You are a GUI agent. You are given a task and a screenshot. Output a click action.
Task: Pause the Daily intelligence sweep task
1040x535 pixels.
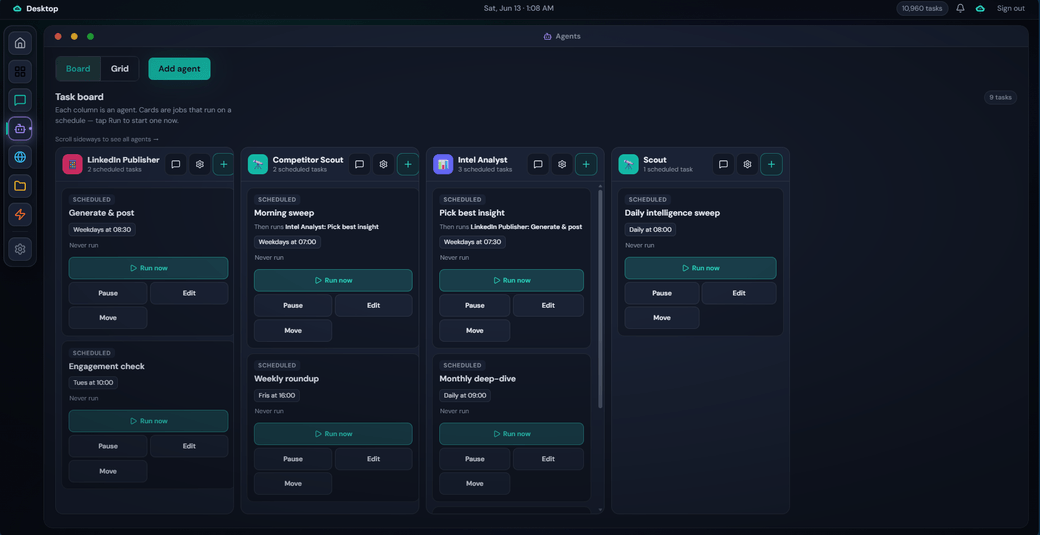click(x=662, y=293)
